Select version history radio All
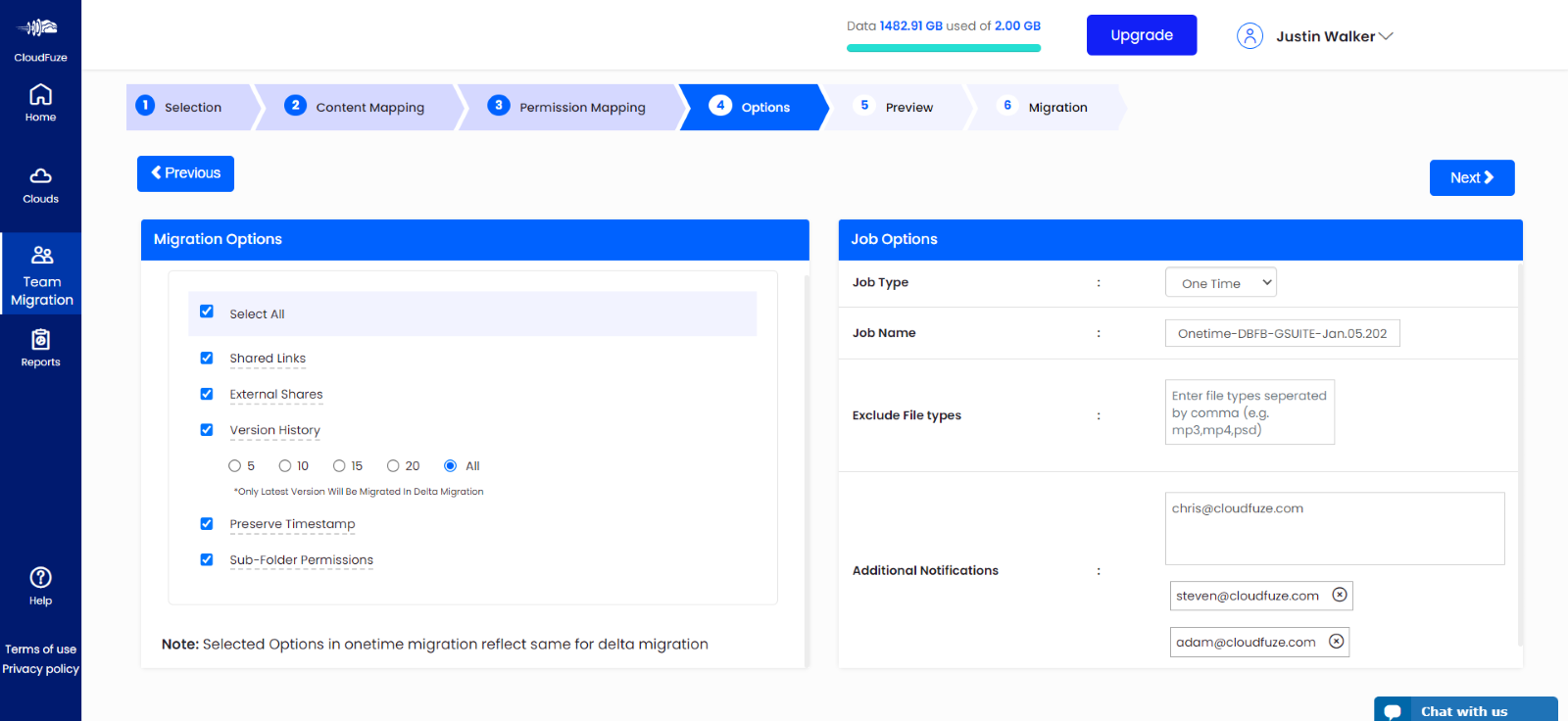Image resolution: width=1568 pixels, height=721 pixels. pos(450,465)
